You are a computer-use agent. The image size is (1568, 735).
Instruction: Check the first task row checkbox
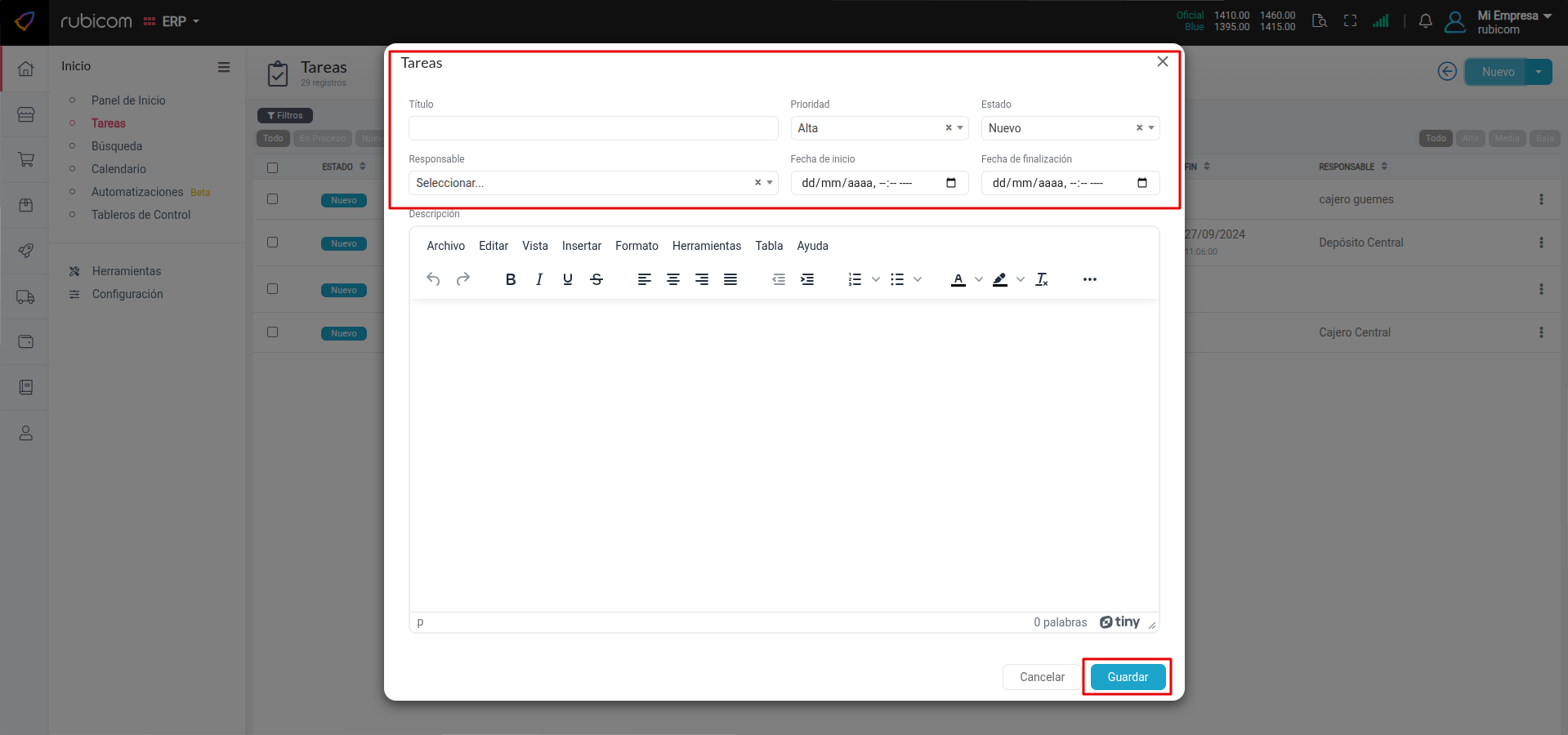pos(273,198)
